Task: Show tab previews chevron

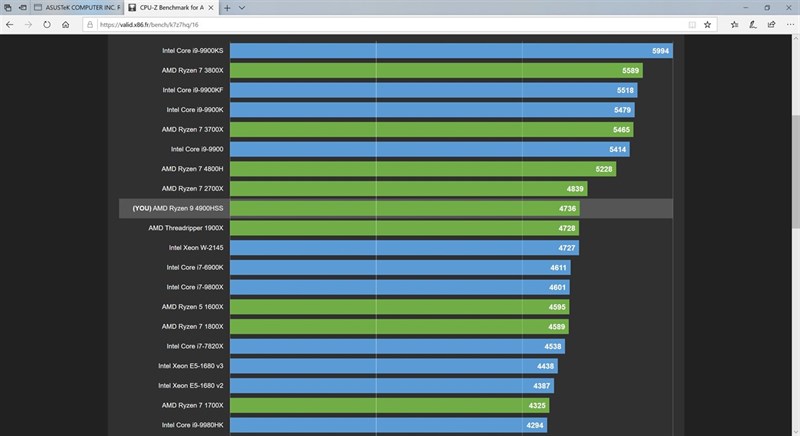Action: [242, 8]
